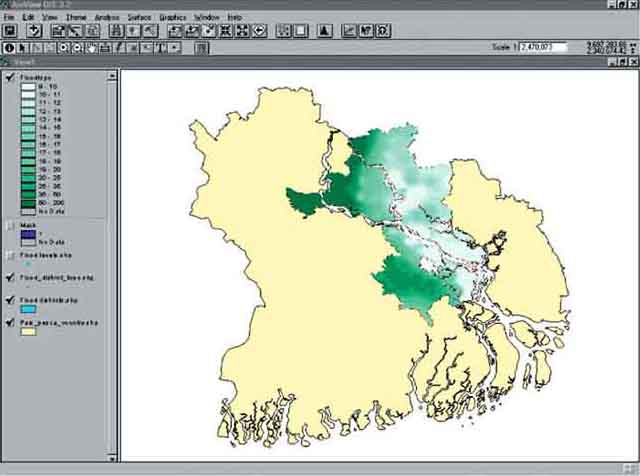Open the Analysis menu

106,18
